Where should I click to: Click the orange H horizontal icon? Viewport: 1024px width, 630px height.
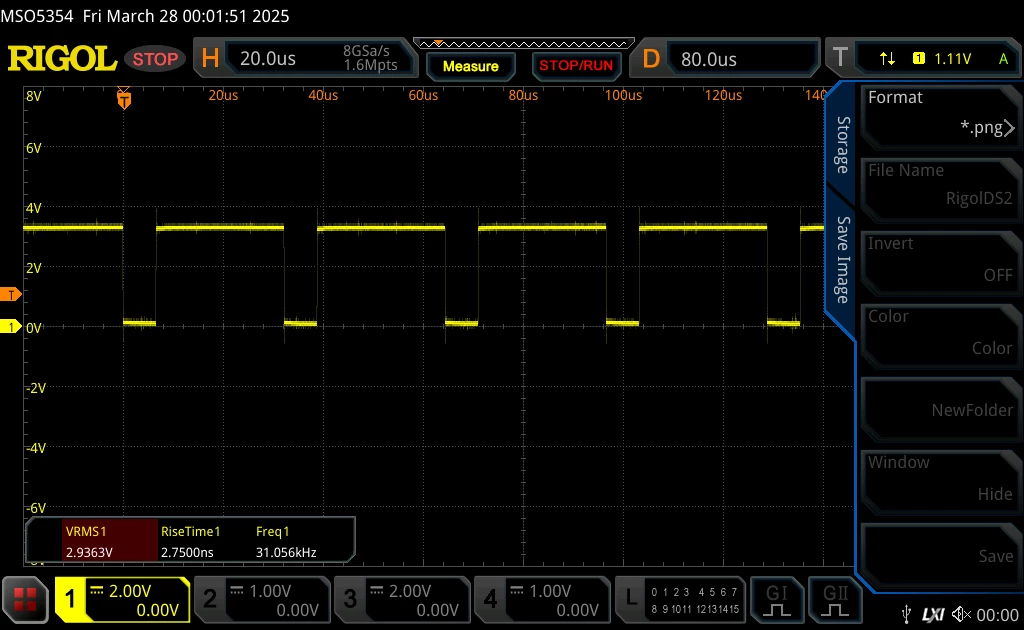point(210,58)
